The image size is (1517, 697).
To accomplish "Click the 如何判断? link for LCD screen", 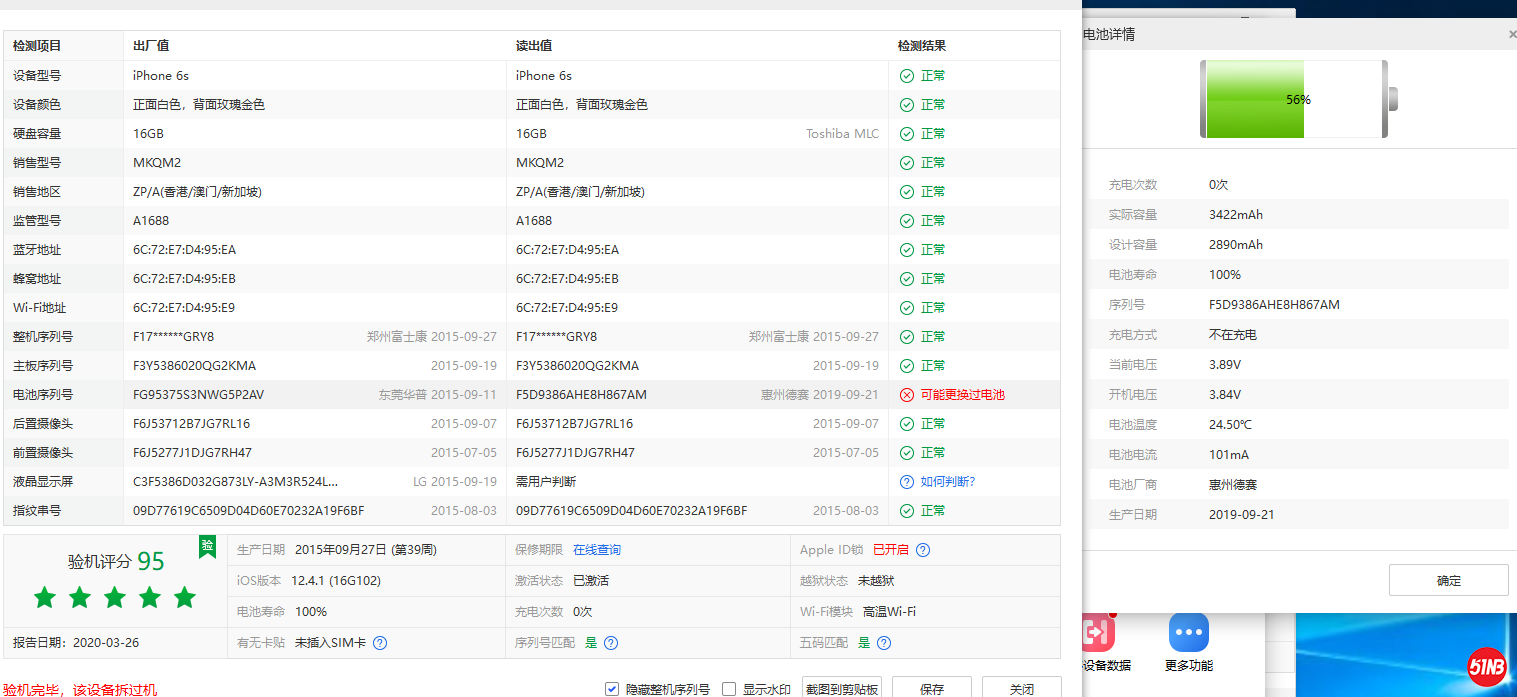I will click(947, 482).
